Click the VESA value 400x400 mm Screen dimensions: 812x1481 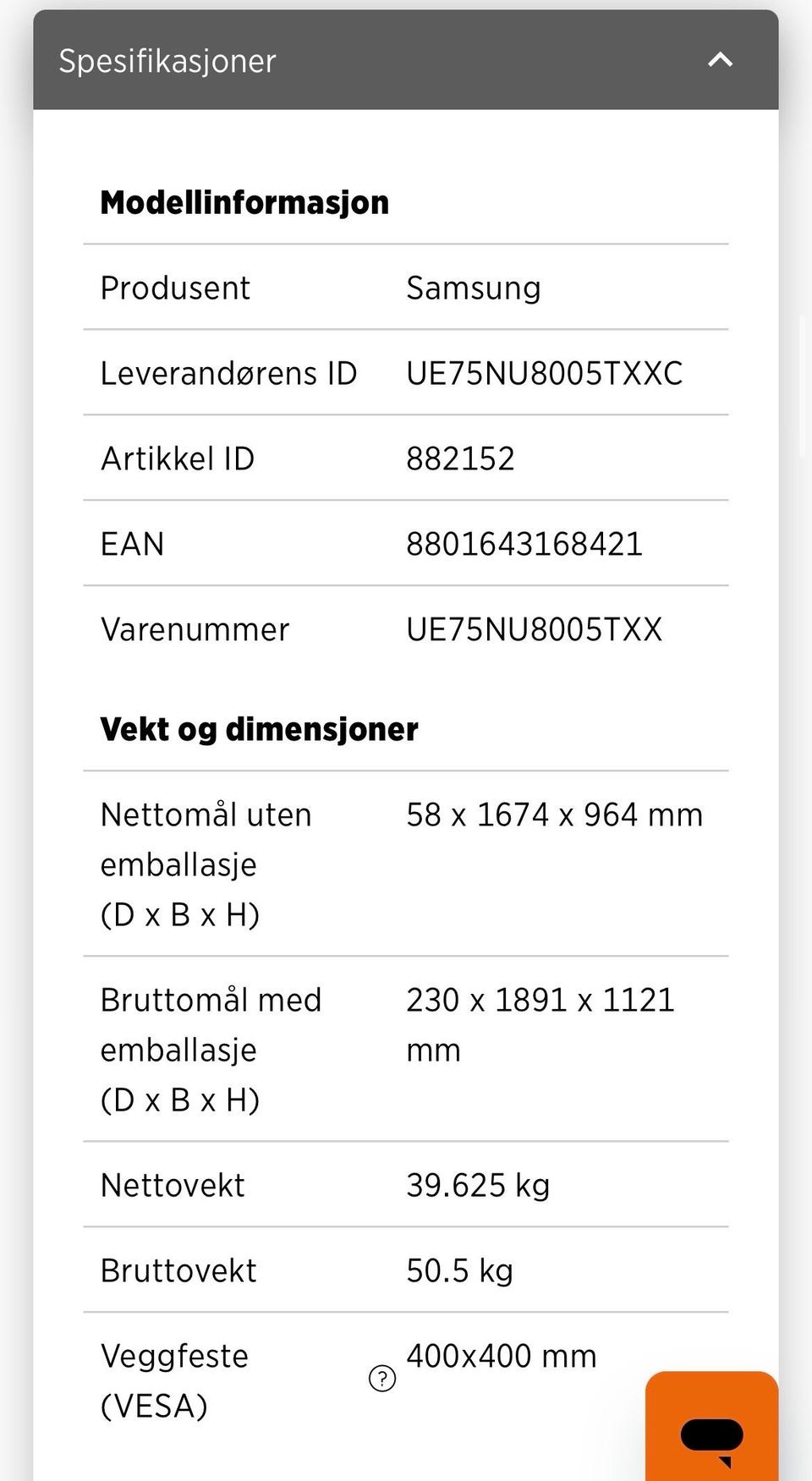(501, 1356)
